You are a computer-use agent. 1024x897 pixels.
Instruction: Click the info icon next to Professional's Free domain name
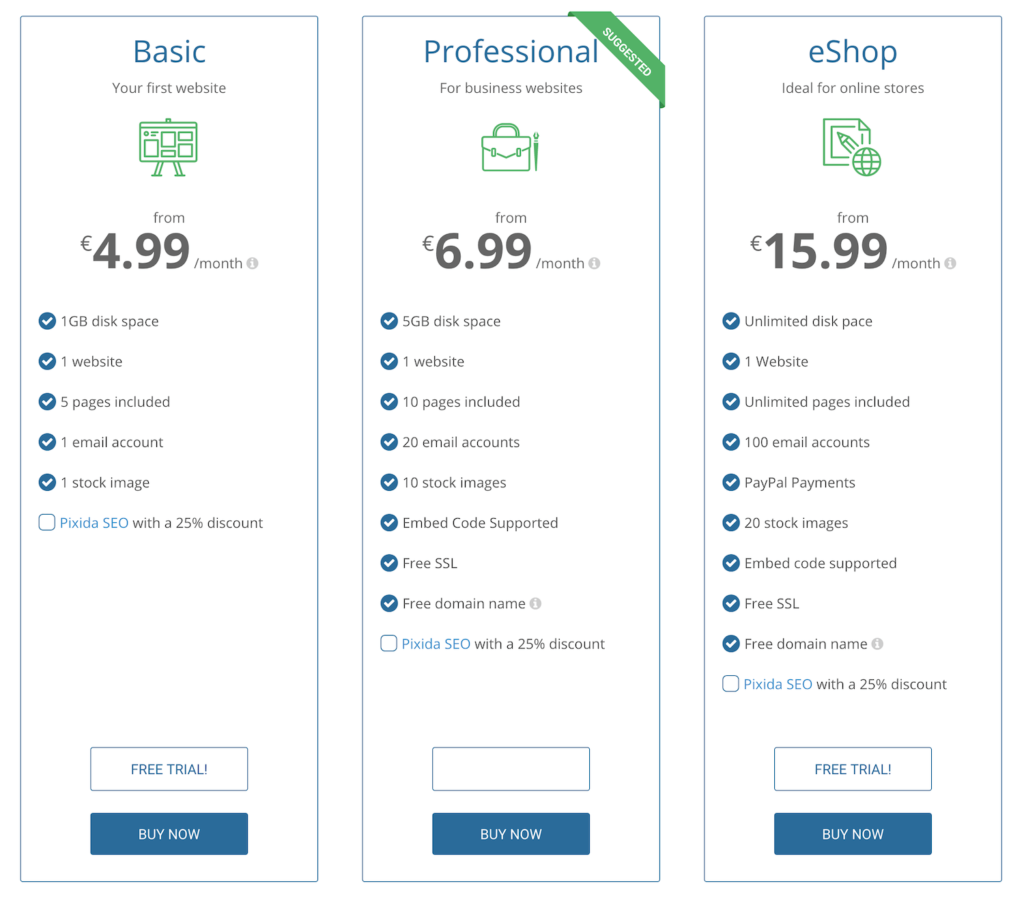tap(535, 603)
